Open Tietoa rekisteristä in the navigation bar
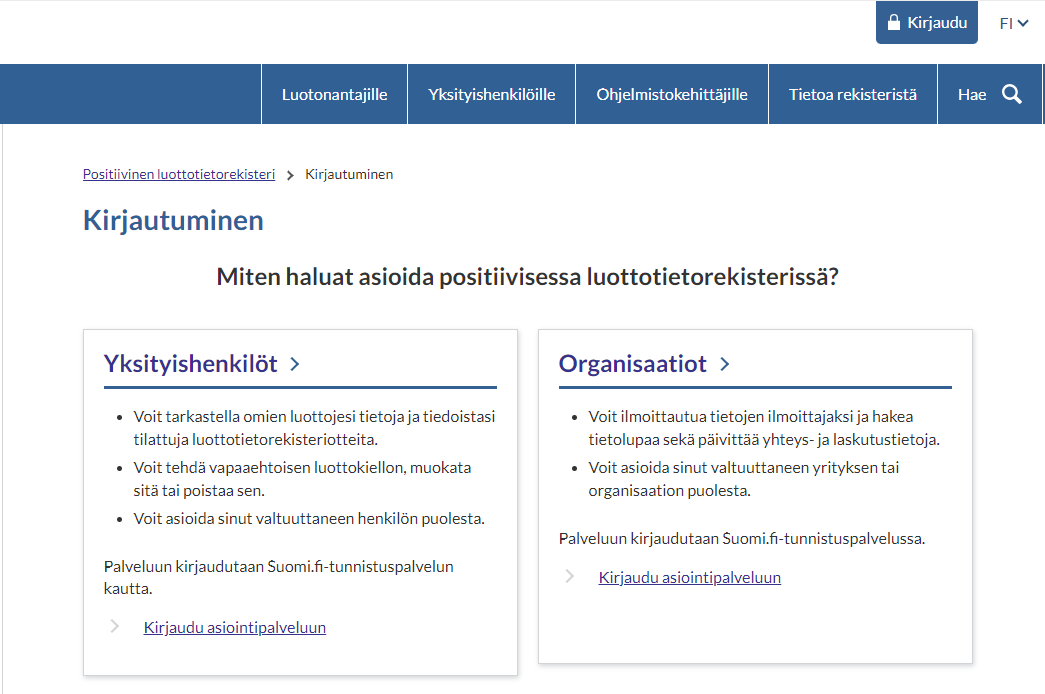The image size is (1045, 694). click(x=852, y=94)
